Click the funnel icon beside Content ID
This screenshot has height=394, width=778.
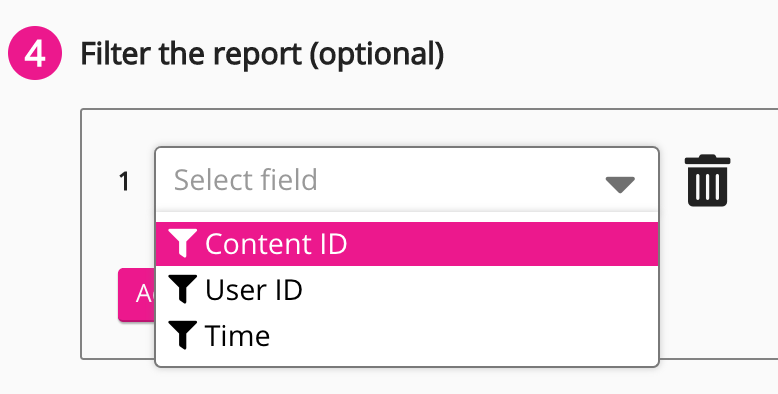tap(183, 243)
